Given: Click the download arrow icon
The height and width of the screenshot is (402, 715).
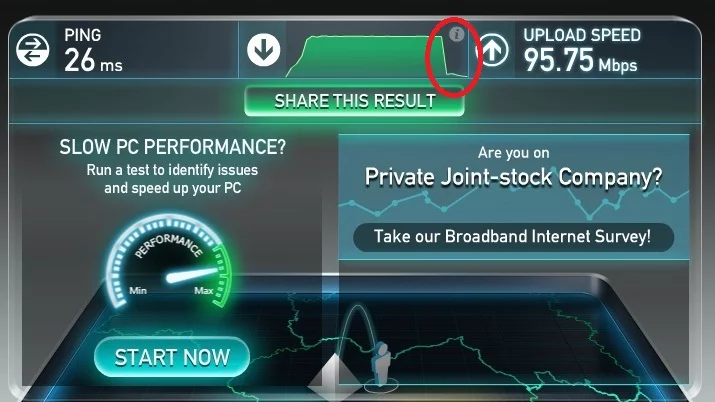Looking at the screenshot, I should (x=264, y=49).
